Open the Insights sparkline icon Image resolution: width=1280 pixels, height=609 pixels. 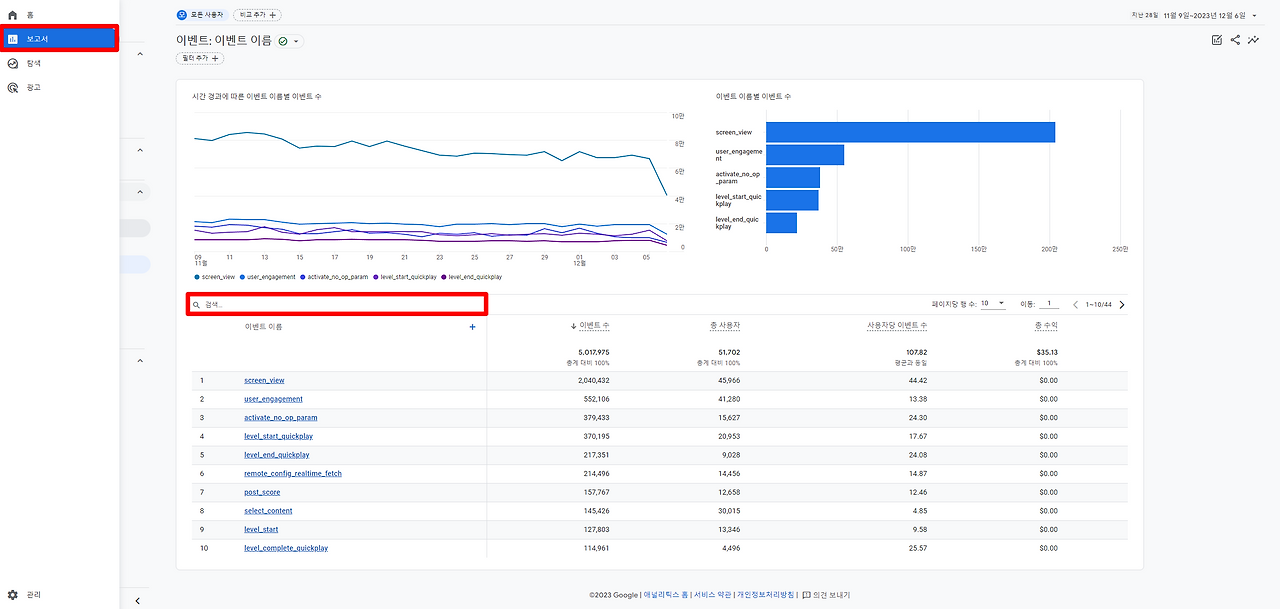1253,40
